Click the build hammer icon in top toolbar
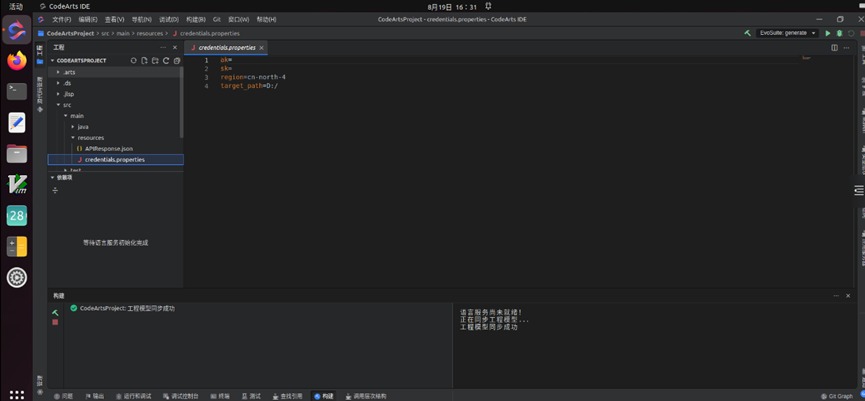Screen dimensions: 865x401 point(747,33)
